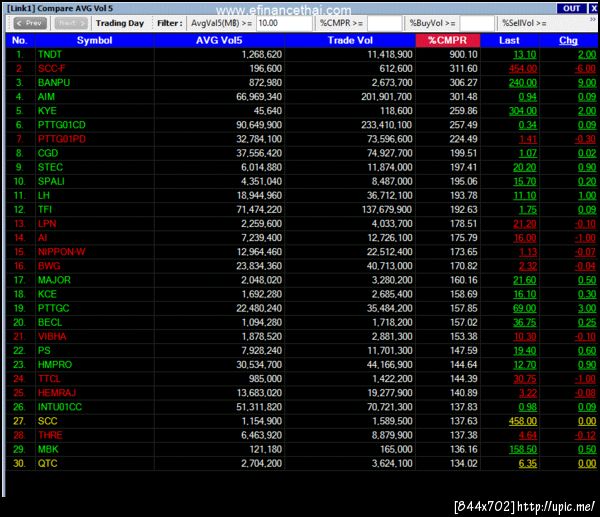Viewport: 600px width, 517px height.
Task: Select symbol CGD
Action: [48, 153]
